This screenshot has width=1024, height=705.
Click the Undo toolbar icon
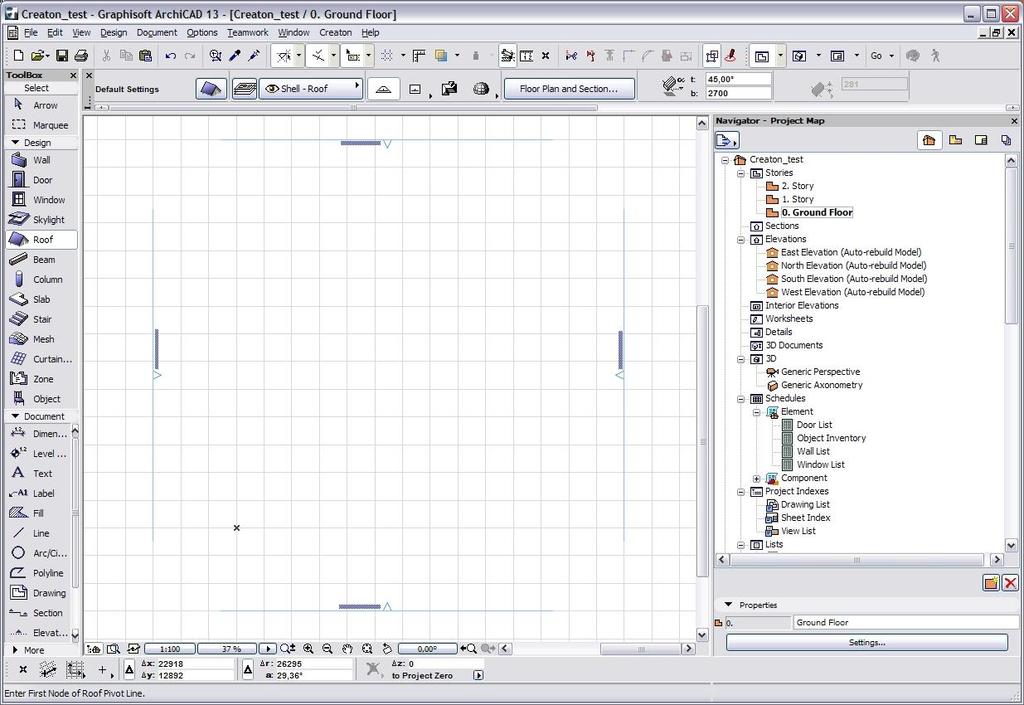(x=170, y=56)
